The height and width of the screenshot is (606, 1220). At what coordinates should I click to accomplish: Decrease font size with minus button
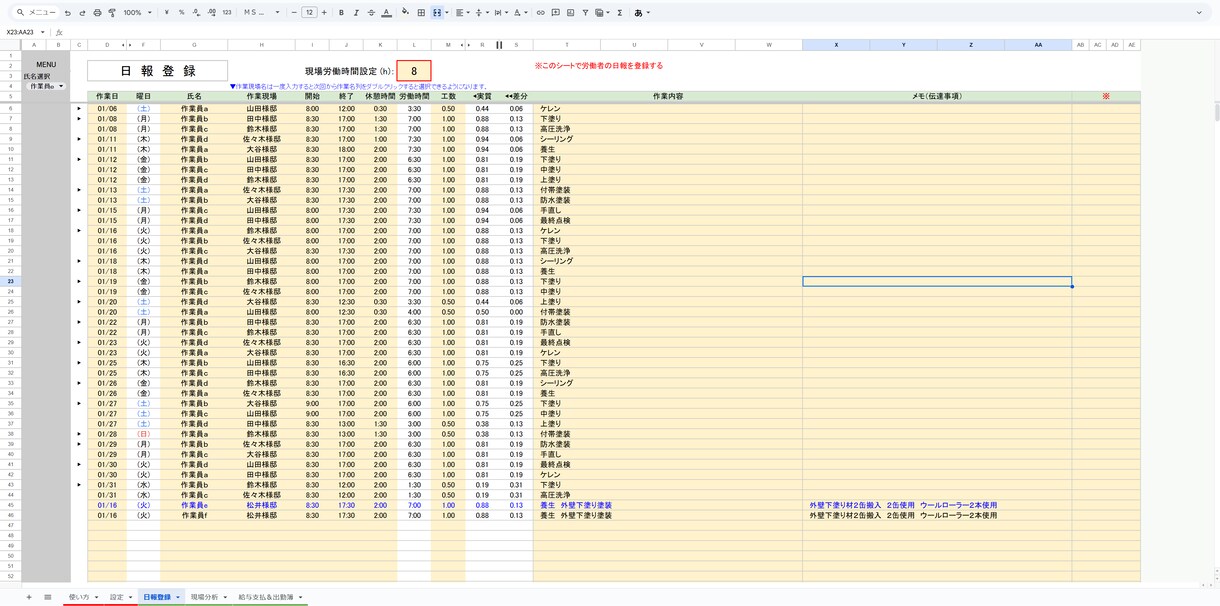(x=293, y=13)
